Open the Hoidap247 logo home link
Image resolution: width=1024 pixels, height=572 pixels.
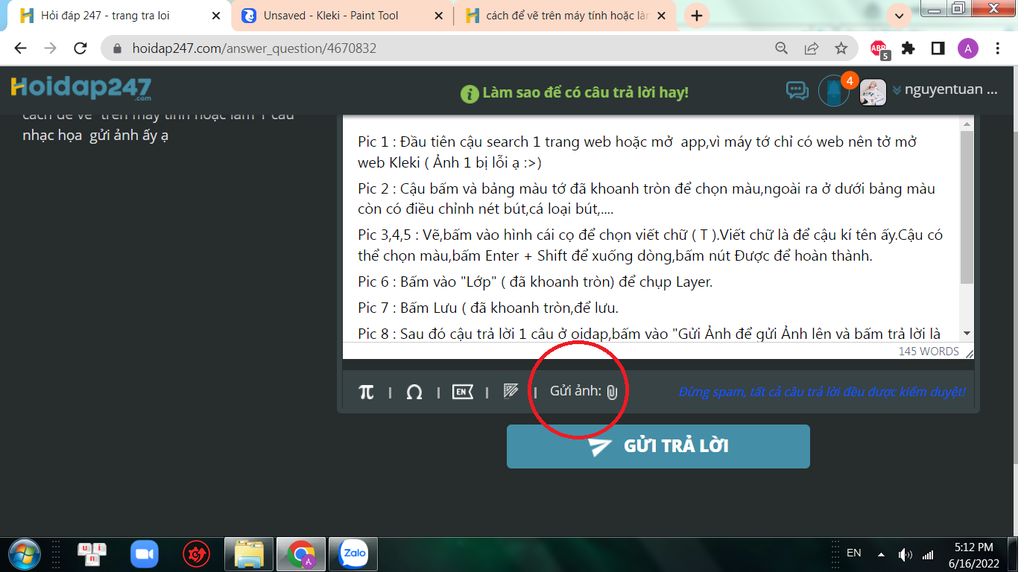[81, 87]
